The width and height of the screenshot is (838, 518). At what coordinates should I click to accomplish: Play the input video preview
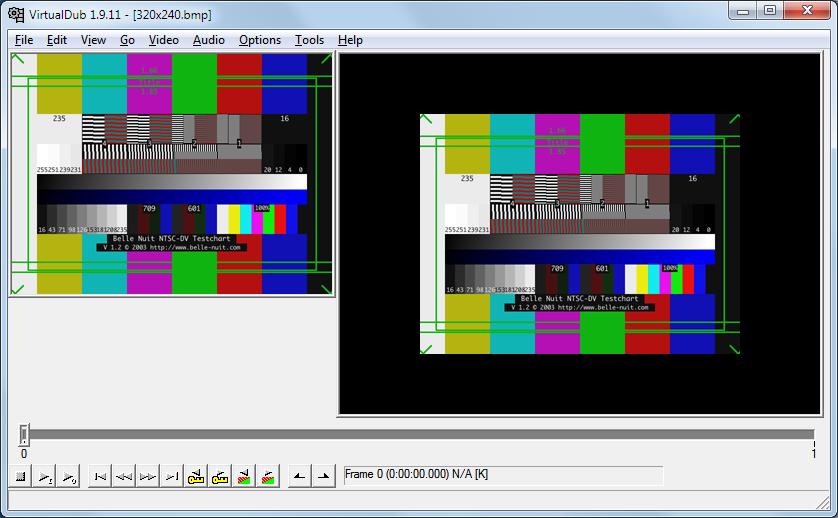pos(45,476)
